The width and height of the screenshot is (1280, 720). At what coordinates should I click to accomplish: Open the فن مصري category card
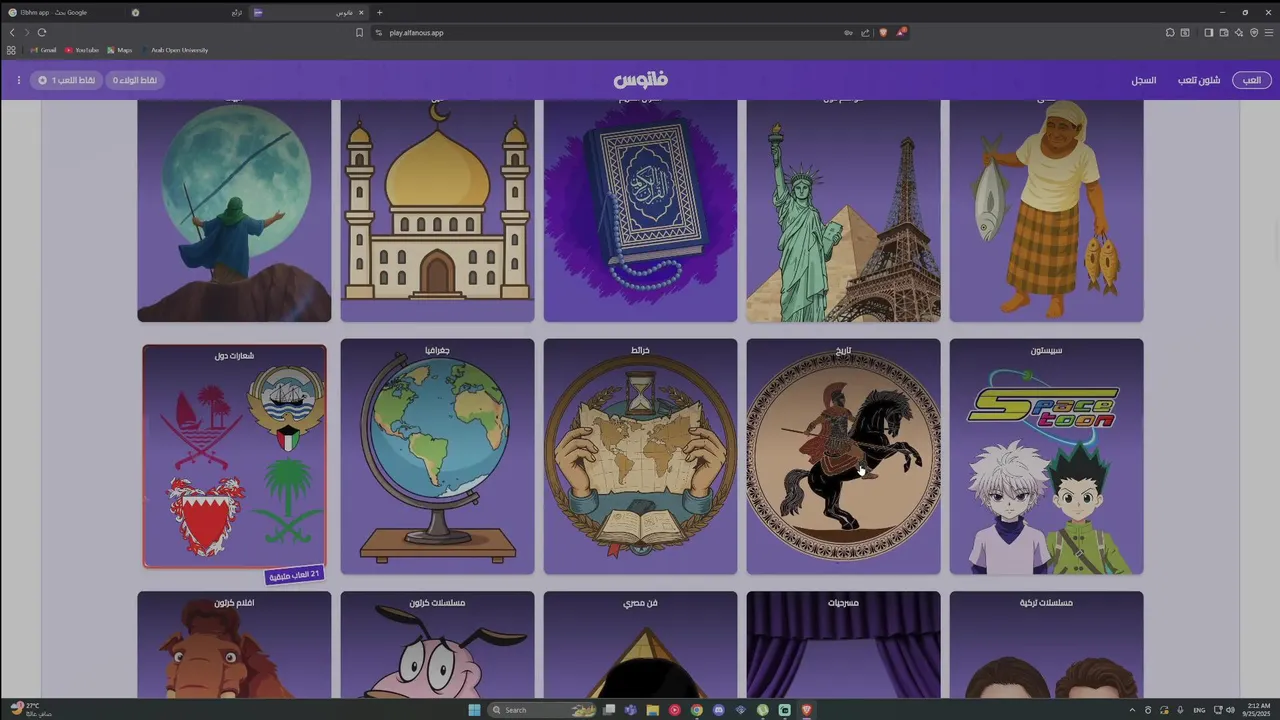[x=640, y=645]
